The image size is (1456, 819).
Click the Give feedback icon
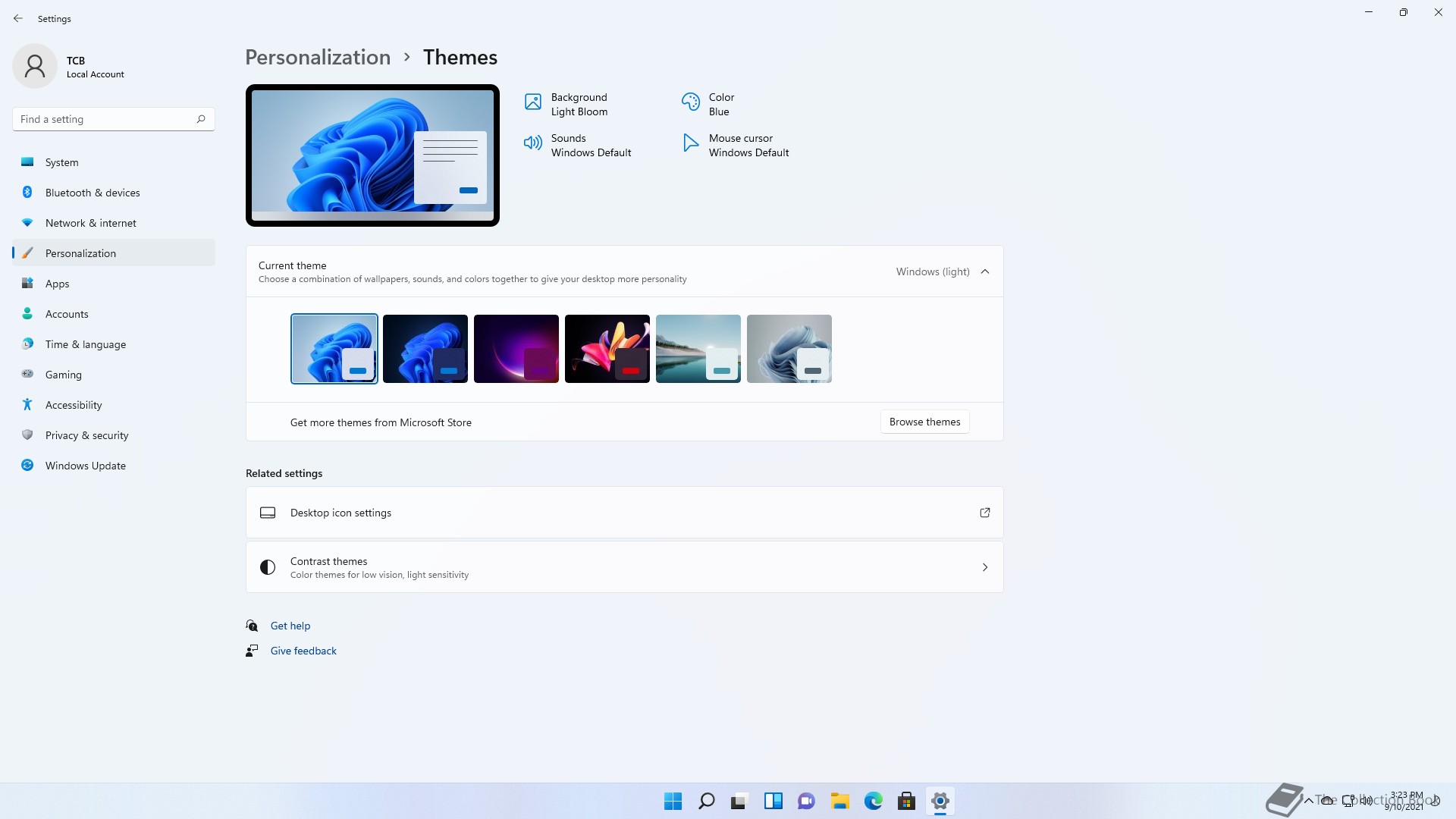coord(252,651)
